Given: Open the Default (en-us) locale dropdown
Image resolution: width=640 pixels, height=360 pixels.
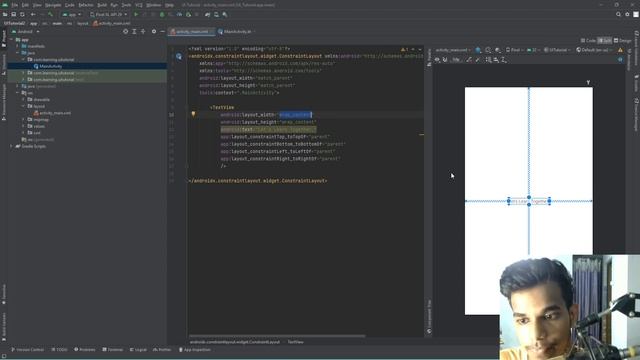Looking at the screenshot, I should 594,50.
